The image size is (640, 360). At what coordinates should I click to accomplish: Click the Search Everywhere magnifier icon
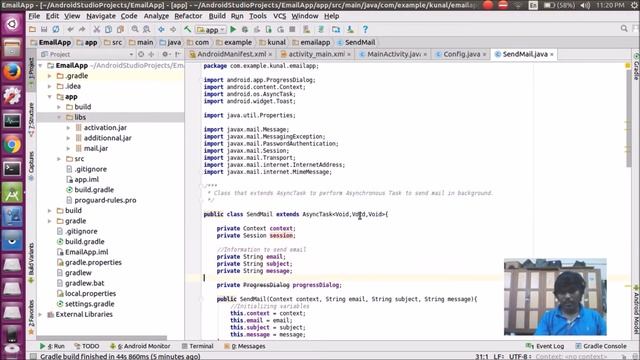[x=624, y=29]
